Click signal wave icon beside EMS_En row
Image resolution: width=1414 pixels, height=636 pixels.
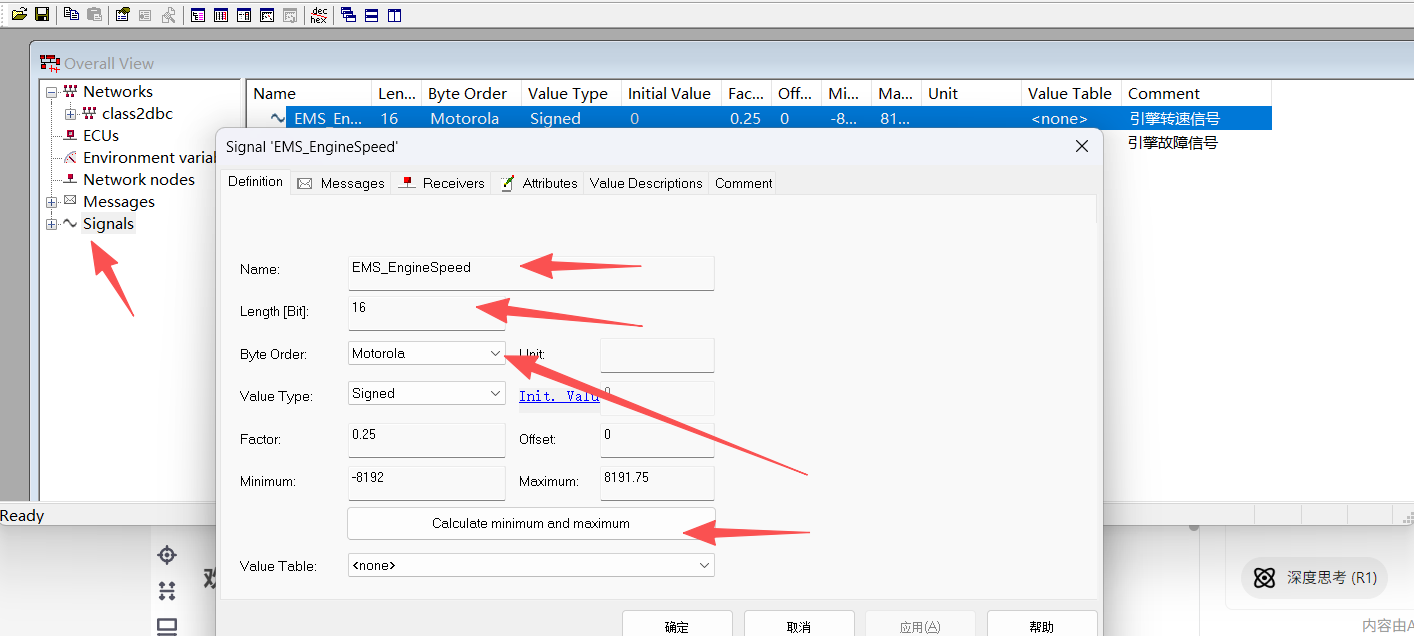[278, 118]
